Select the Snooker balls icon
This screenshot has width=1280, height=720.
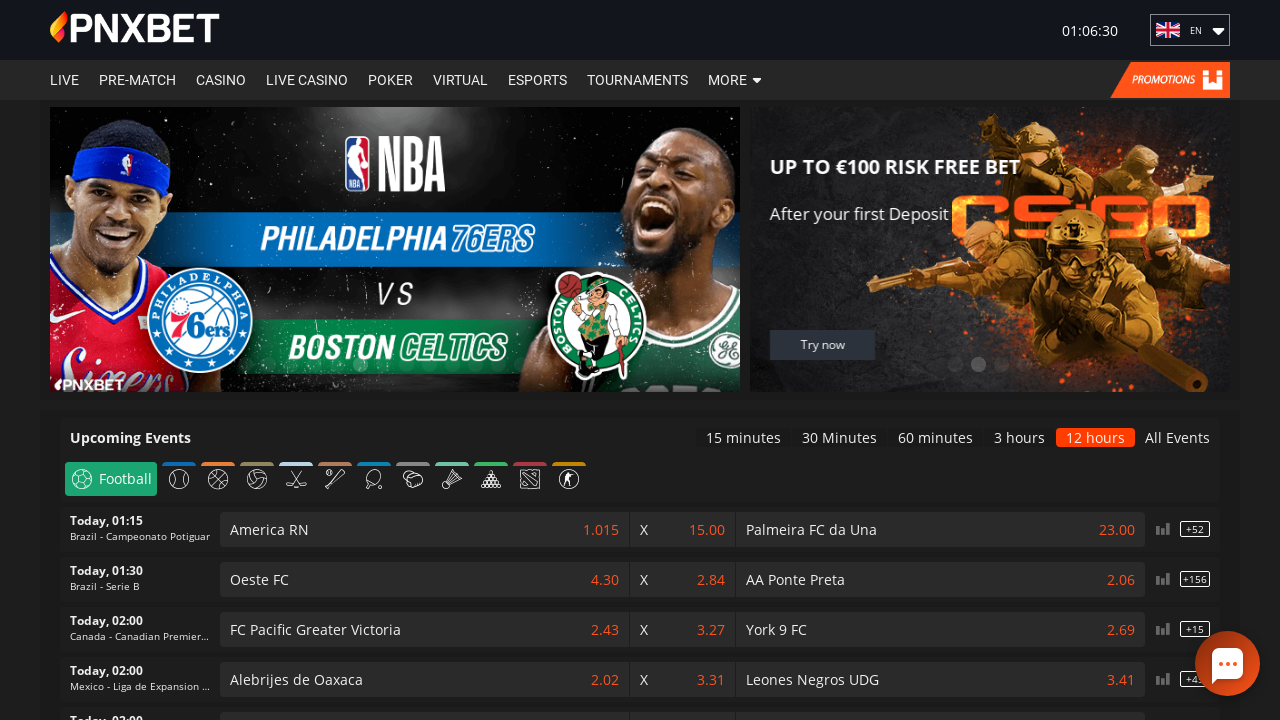491,479
